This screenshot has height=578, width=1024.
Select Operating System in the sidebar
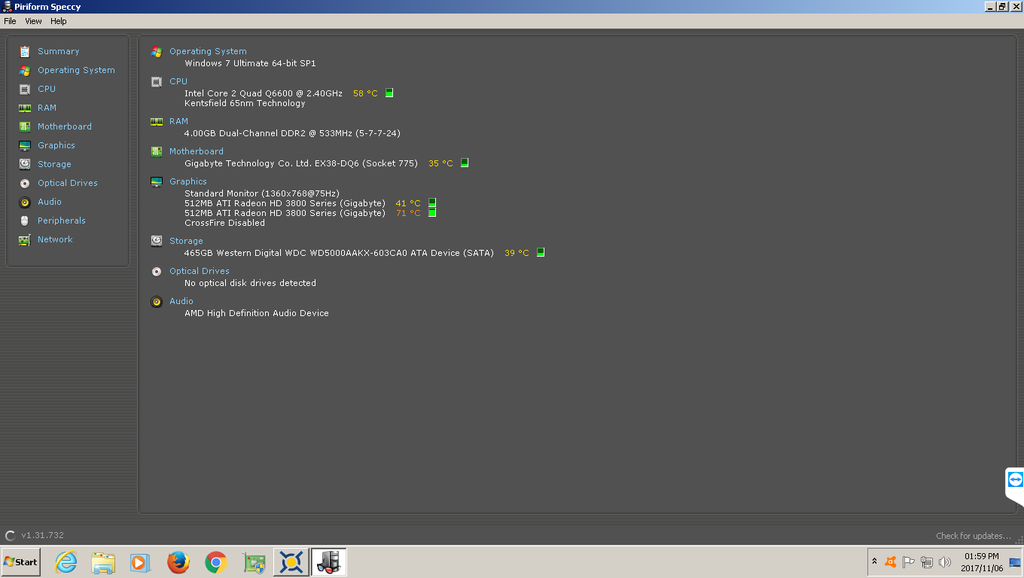76,70
